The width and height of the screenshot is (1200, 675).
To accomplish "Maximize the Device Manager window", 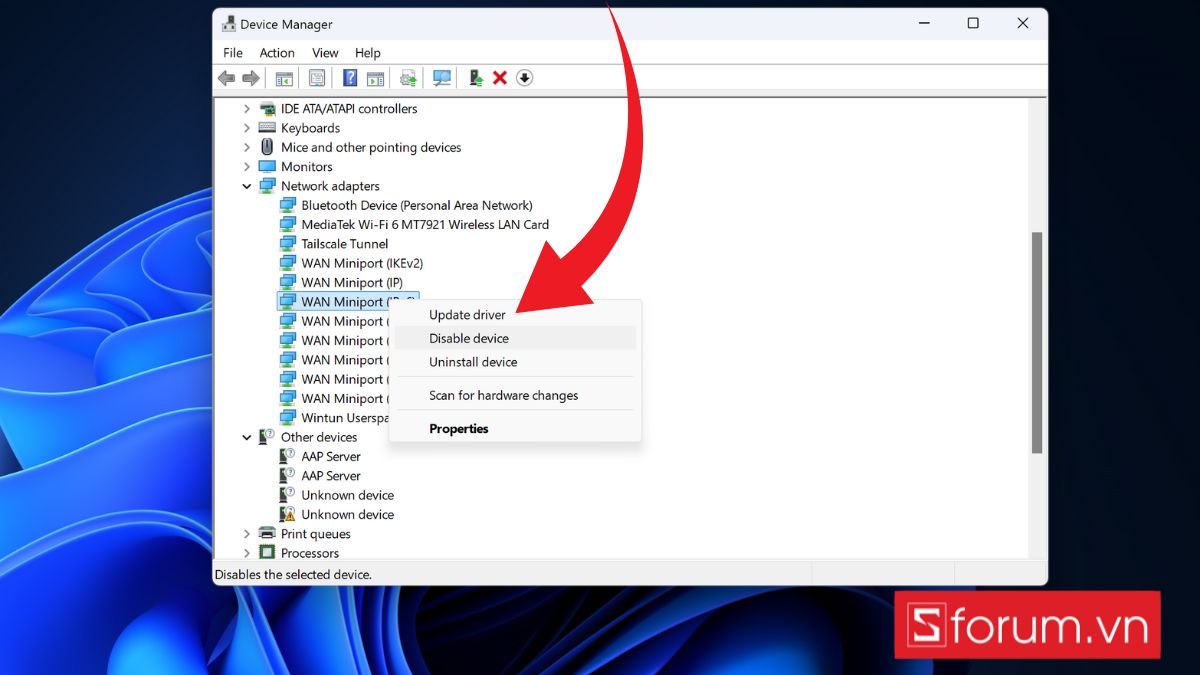I will (x=973, y=24).
